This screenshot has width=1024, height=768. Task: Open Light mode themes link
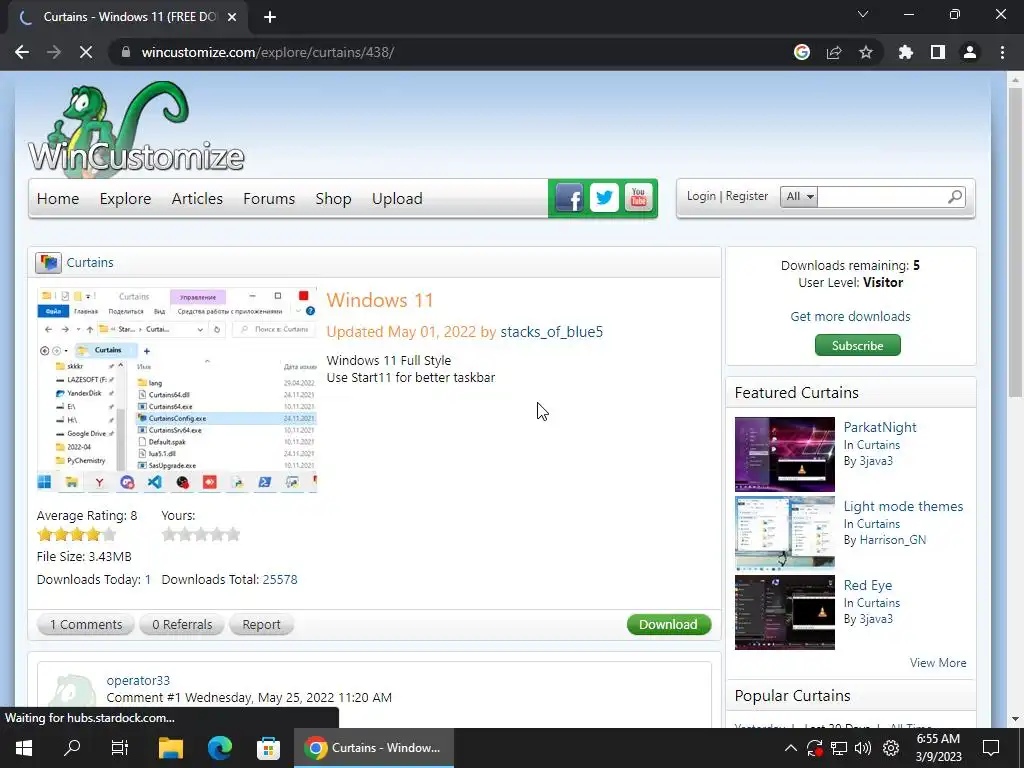[903, 506]
